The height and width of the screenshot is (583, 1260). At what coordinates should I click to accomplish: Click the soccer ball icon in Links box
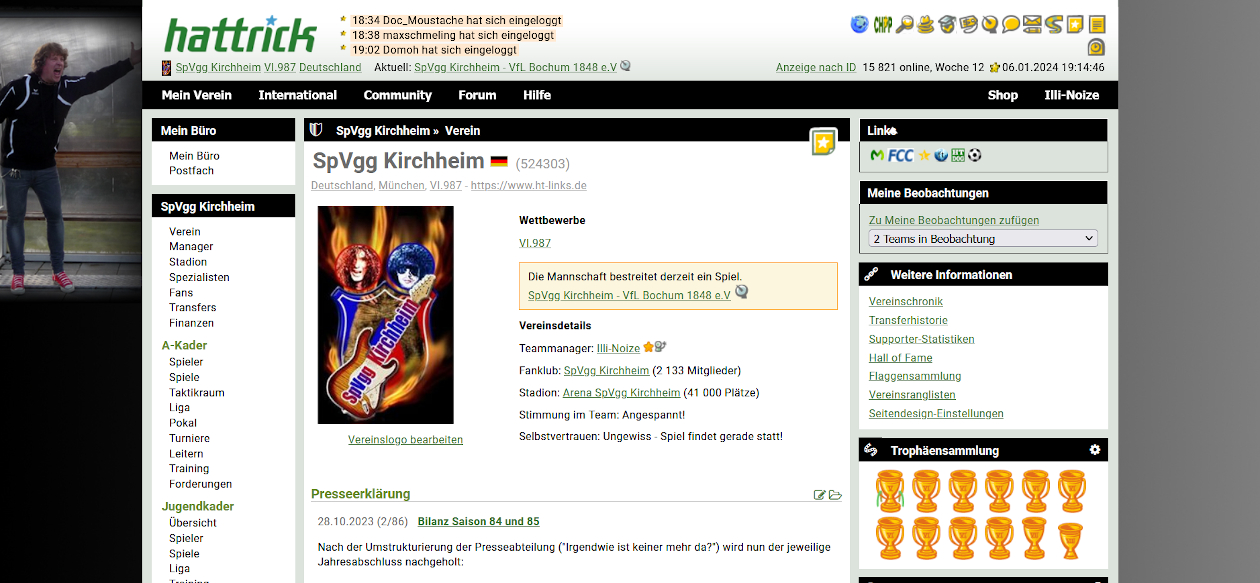[x=975, y=156]
